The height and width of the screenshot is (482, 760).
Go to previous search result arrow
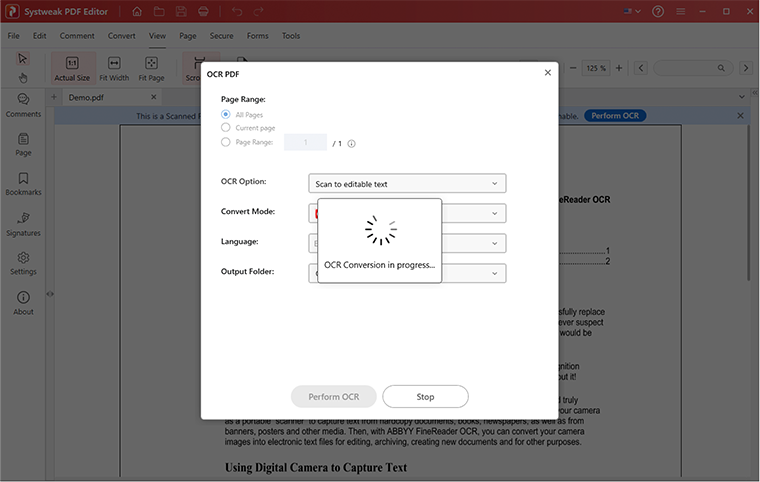tap(641, 68)
